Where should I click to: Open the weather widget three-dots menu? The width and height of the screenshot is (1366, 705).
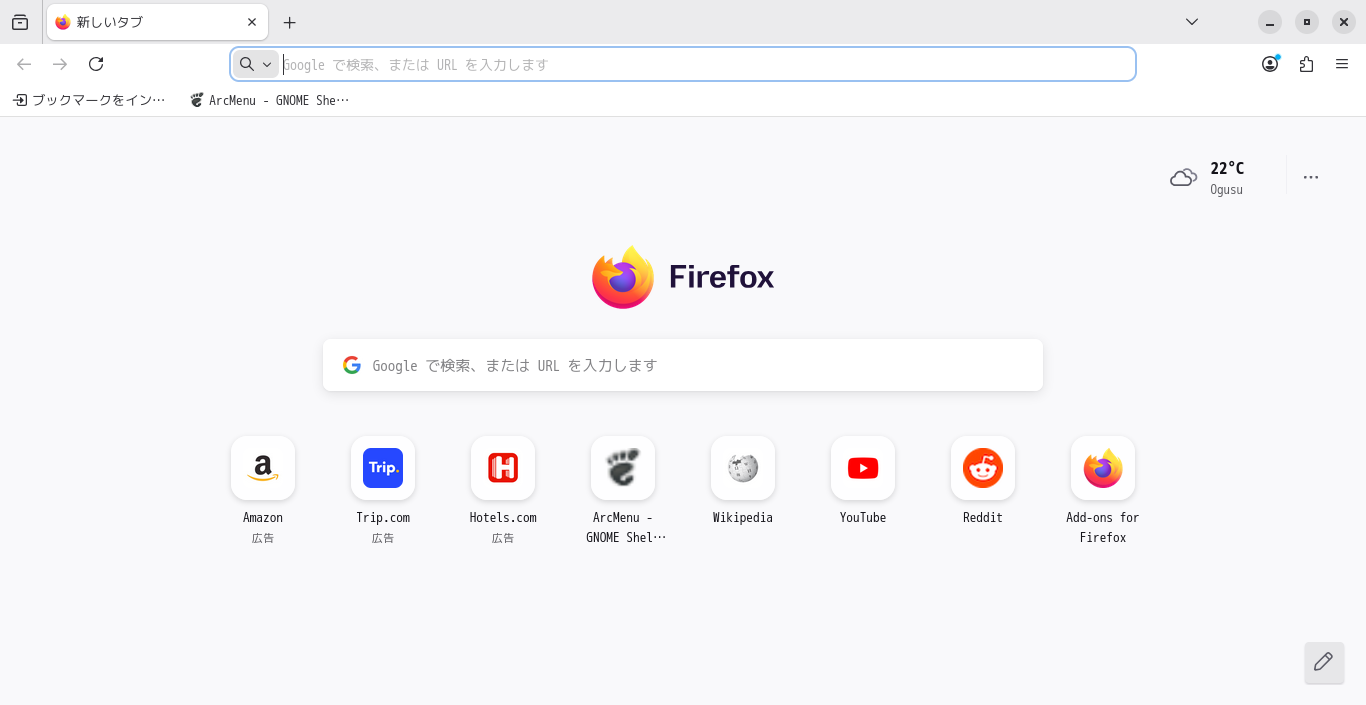click(x=1311, y=177)
